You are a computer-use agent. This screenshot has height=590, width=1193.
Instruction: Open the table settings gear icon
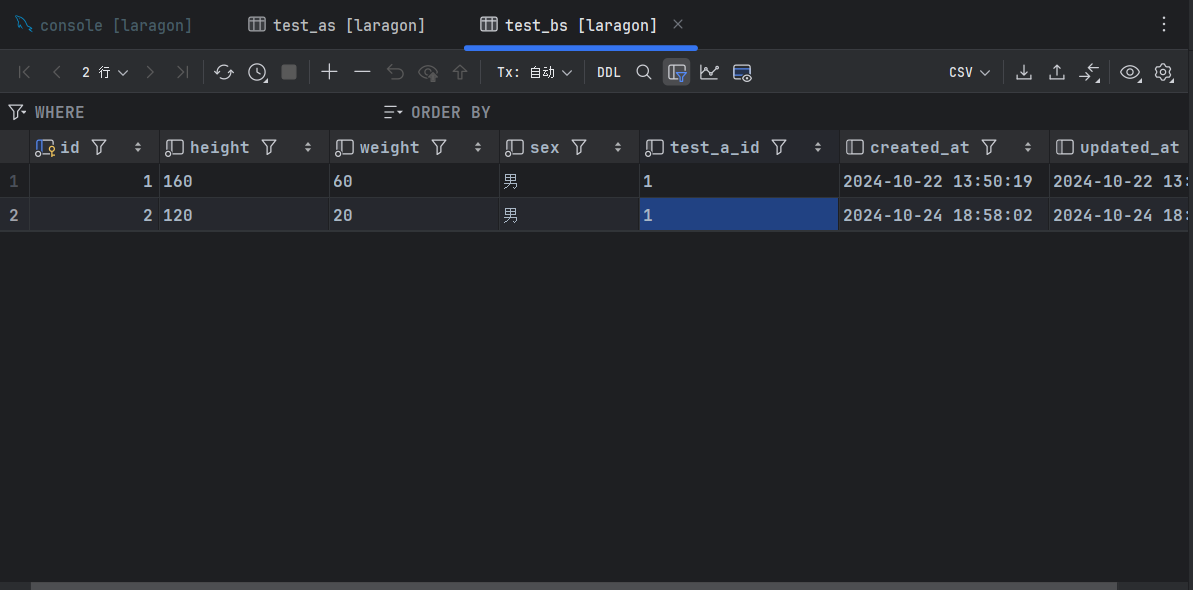click(x=1163, y=72)
